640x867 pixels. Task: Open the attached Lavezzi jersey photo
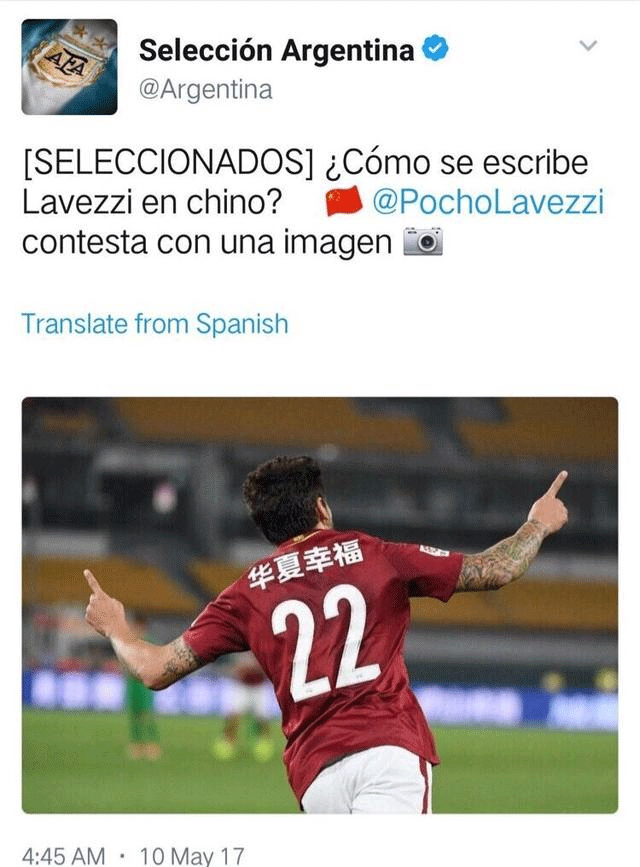tap(320, 605)
